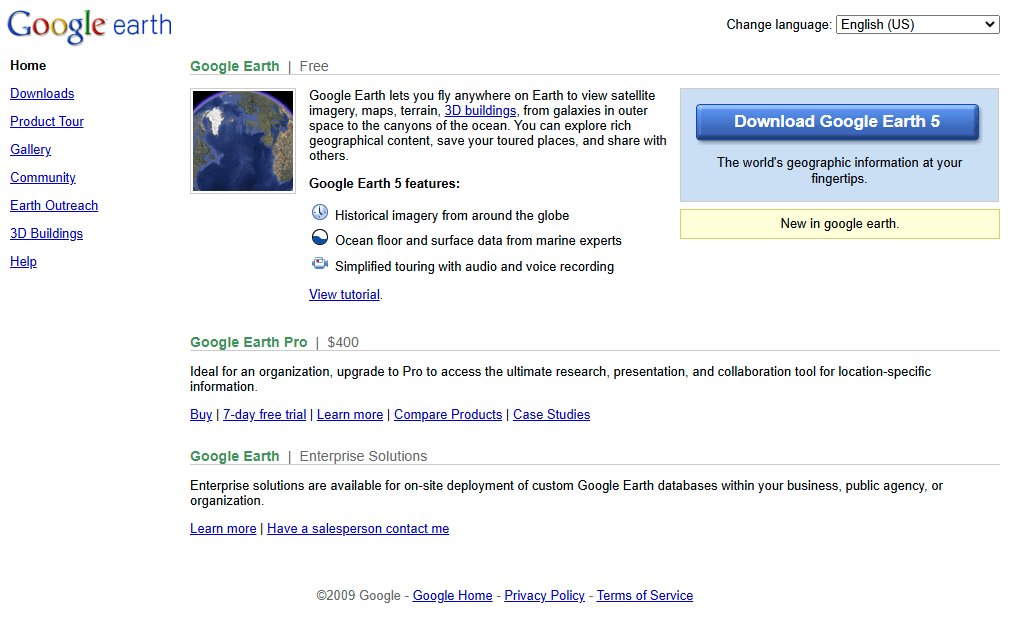
Task: Start the 7-day free trial
Action: (x=264, y=415)
